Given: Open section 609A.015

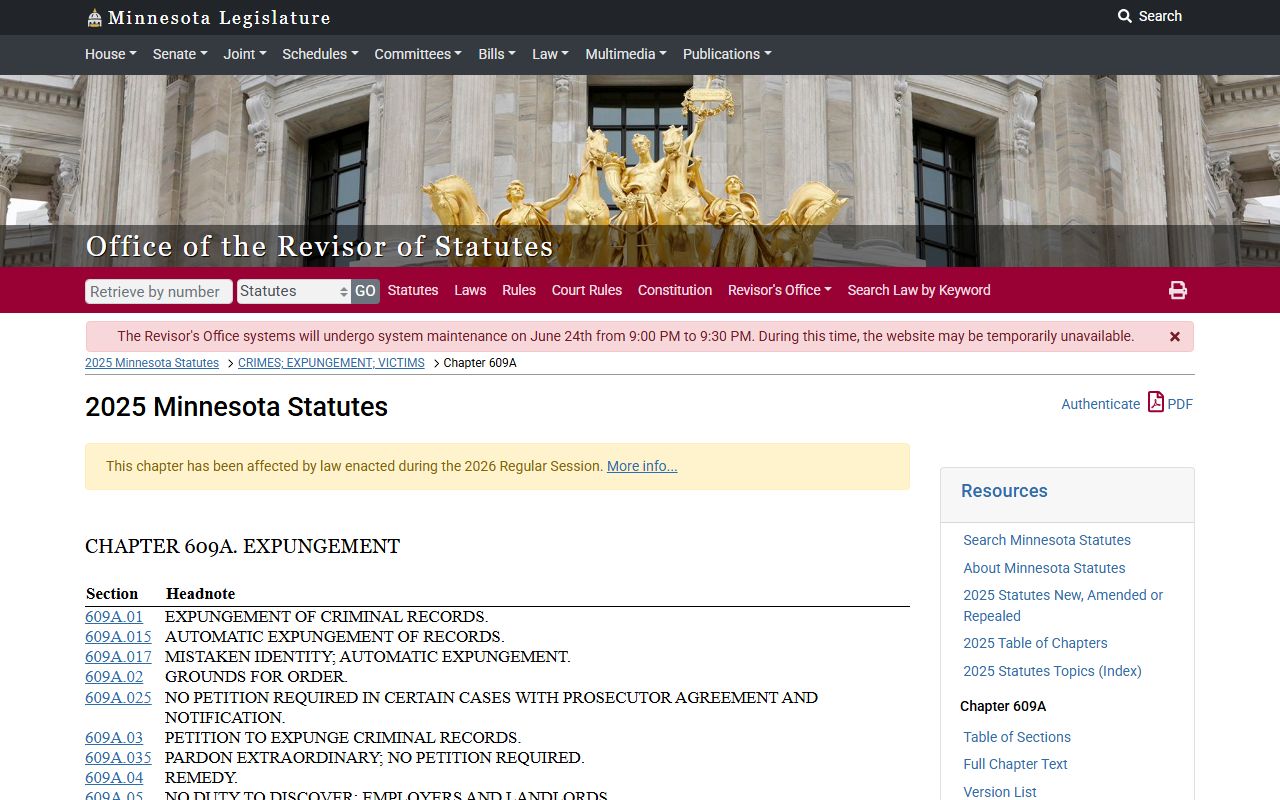Looking at the screenshot, I should (118, 637).
